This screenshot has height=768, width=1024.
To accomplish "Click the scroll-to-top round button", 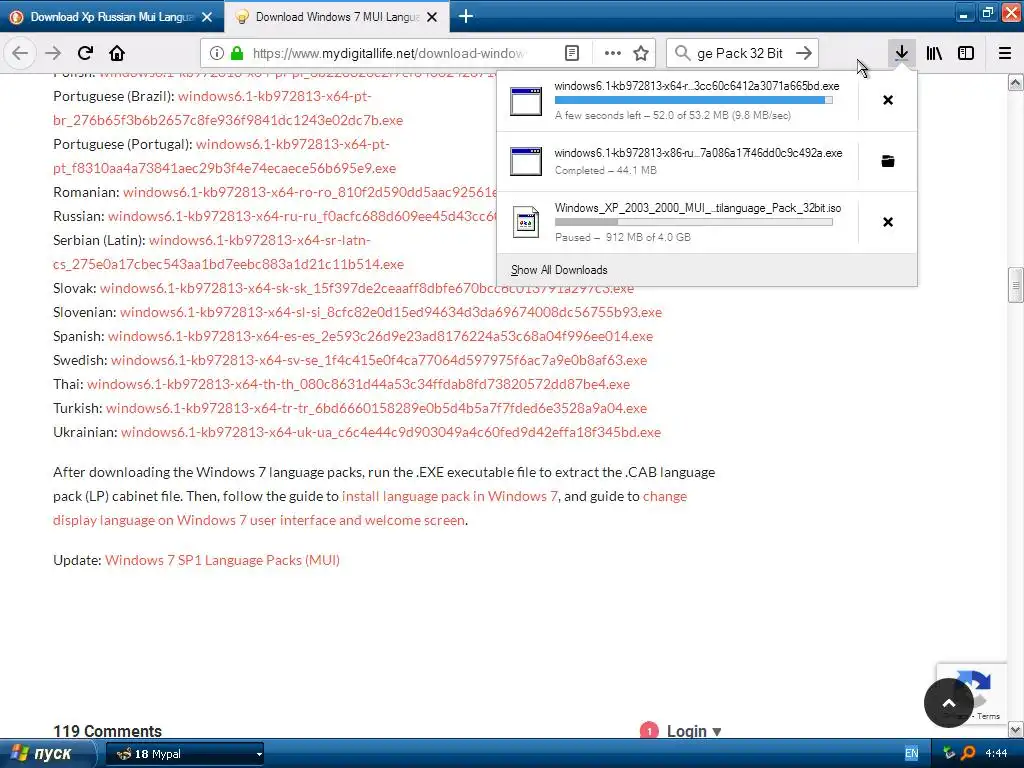I will tap(949, 703).
